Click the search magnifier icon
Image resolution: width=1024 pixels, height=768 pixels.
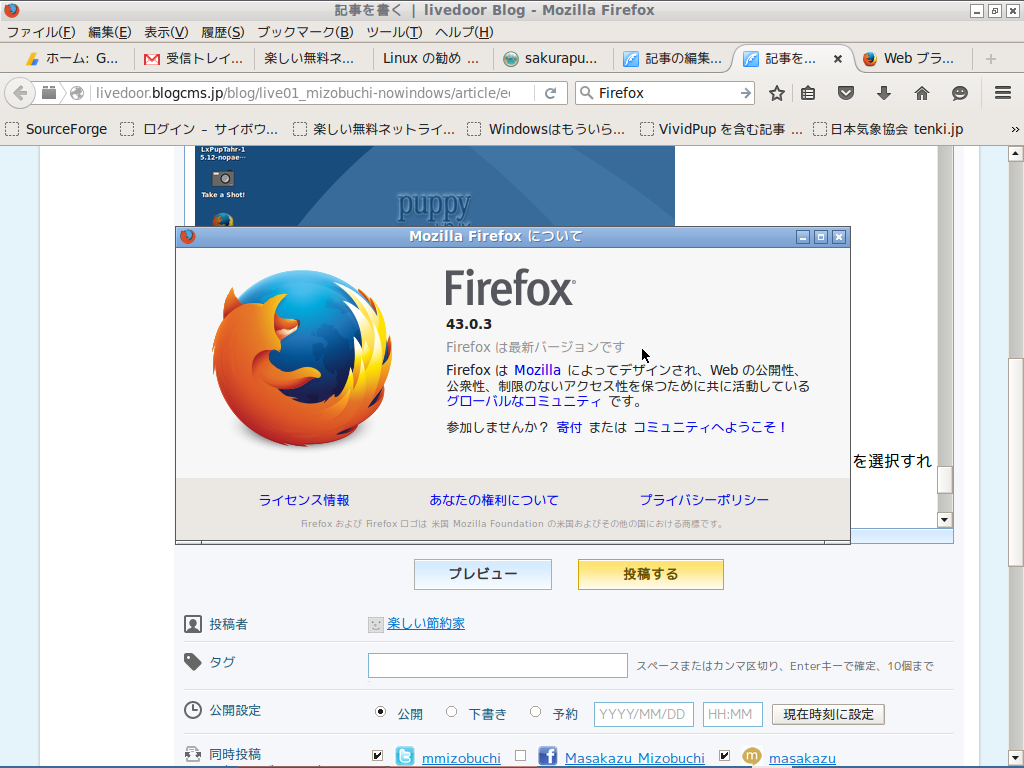click(586, 93)
